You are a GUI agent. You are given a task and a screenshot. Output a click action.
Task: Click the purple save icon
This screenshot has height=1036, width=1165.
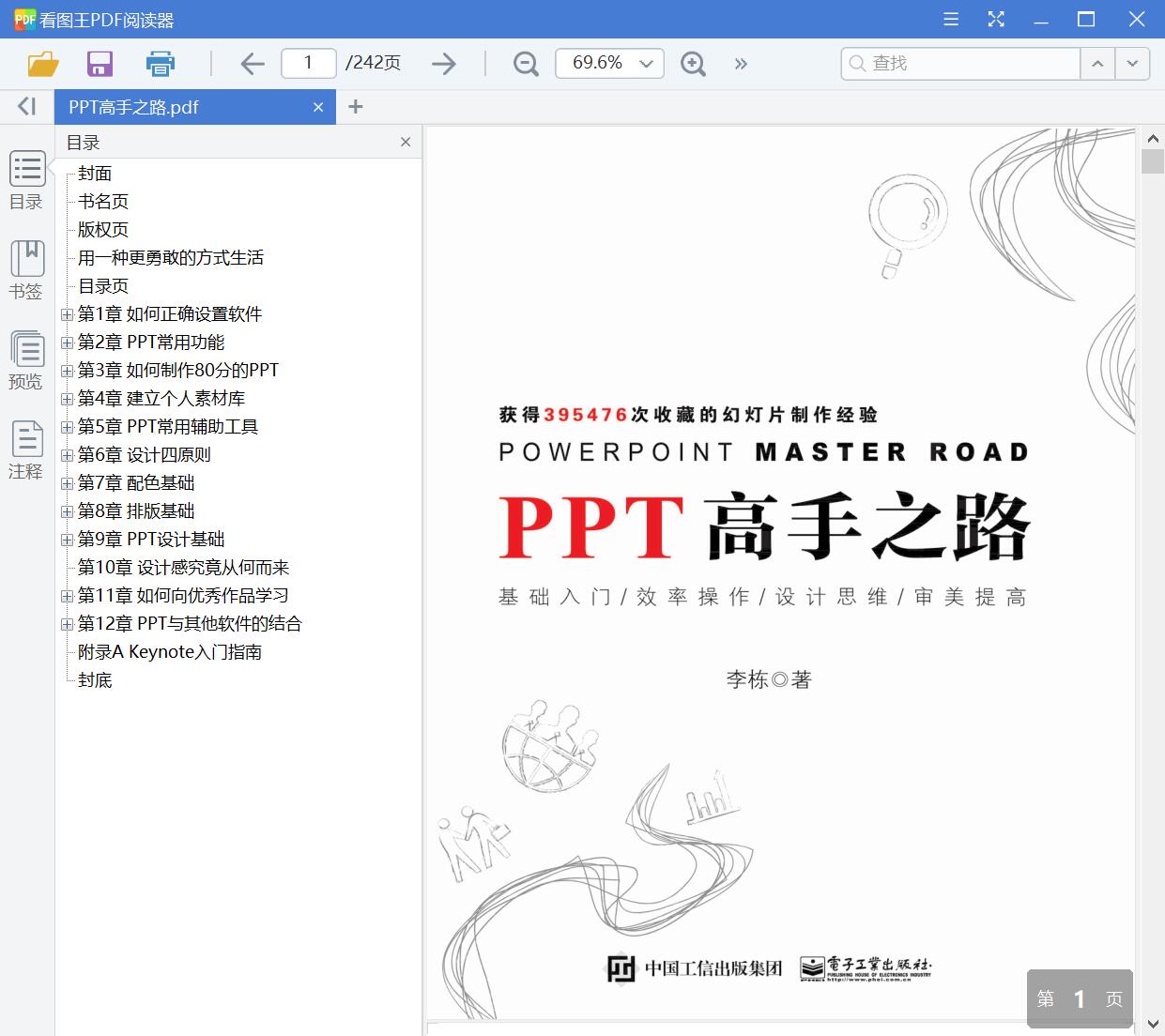tap(100, 64)
